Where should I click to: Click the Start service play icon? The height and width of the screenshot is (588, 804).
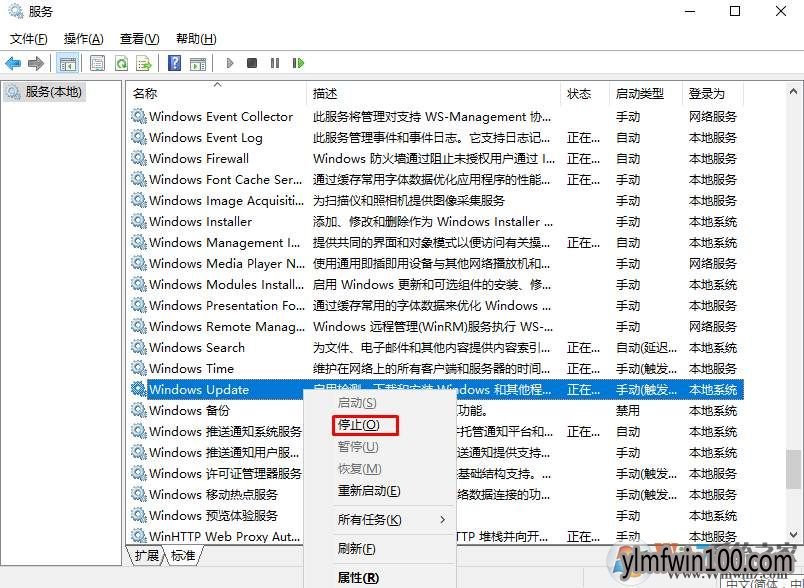pyautogui.click(x=230, y=63)
